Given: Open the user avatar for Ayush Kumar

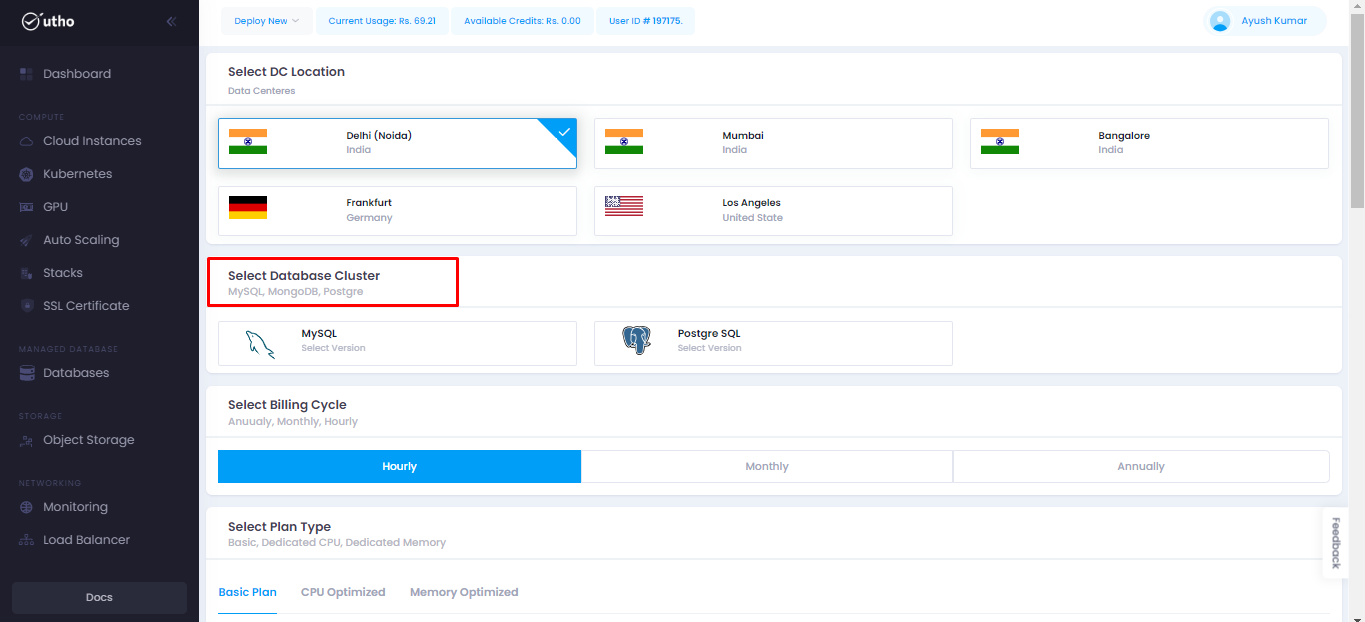Looking at the screenshot, I should point(1219,21).
